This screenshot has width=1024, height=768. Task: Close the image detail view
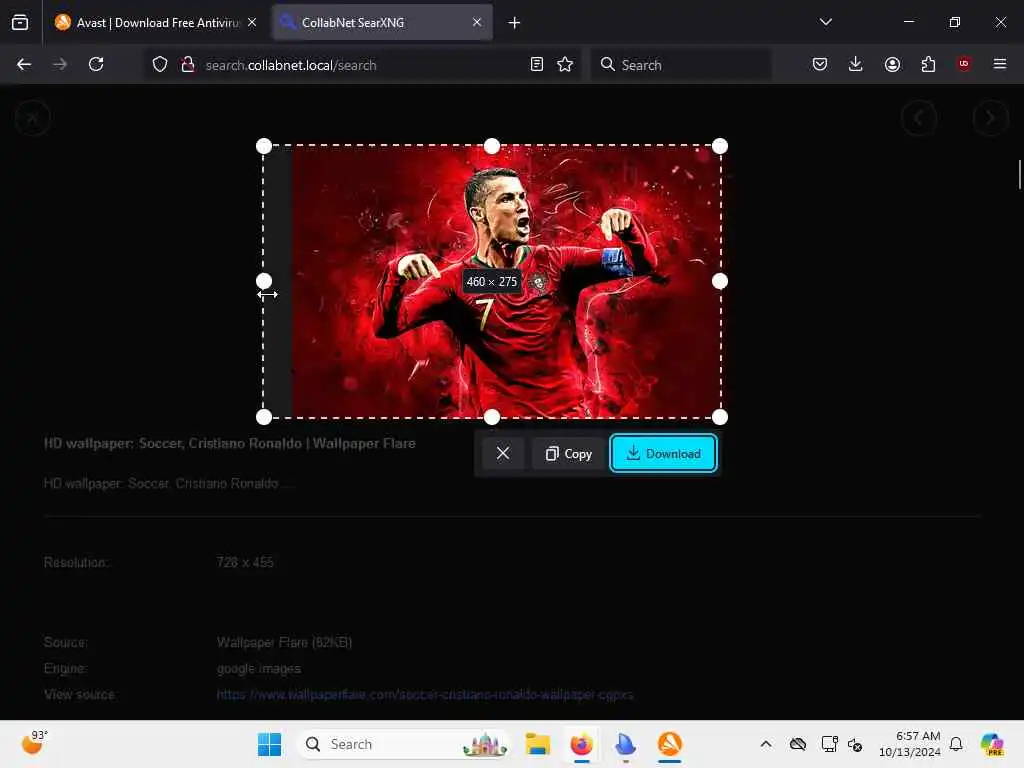click(32, 118)
